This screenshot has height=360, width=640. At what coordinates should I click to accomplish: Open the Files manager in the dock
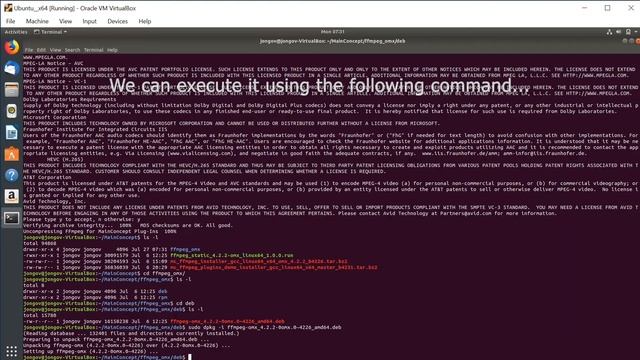[x=11, y=90]
